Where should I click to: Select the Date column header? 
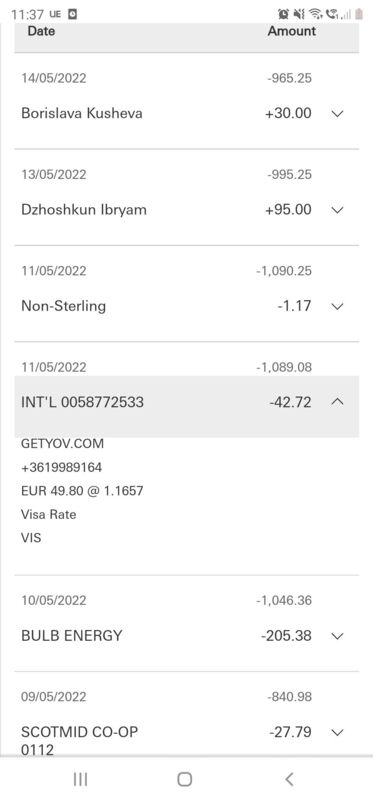(41, 31)
